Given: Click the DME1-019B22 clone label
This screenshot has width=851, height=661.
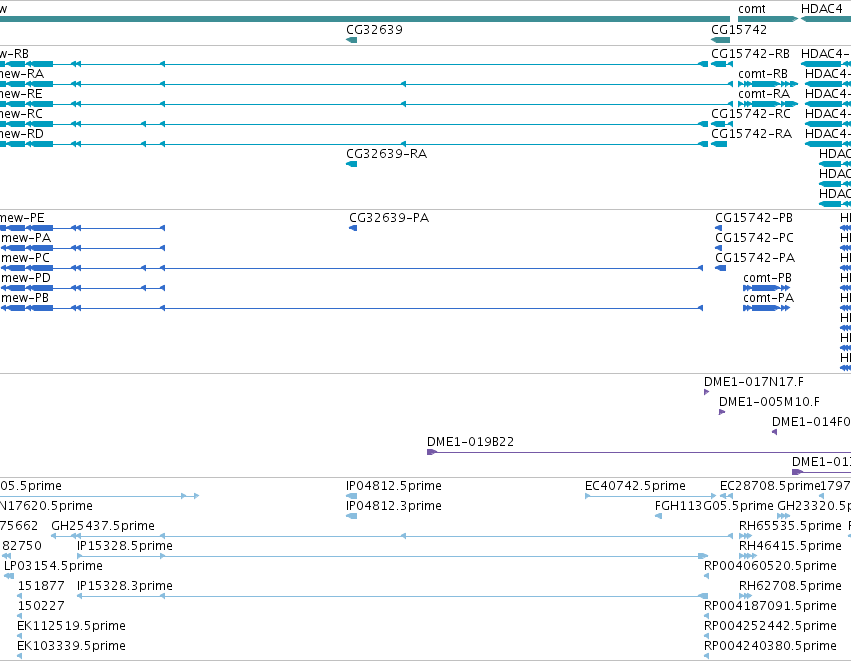Looking at the screenshot, I should pos(471,442).
